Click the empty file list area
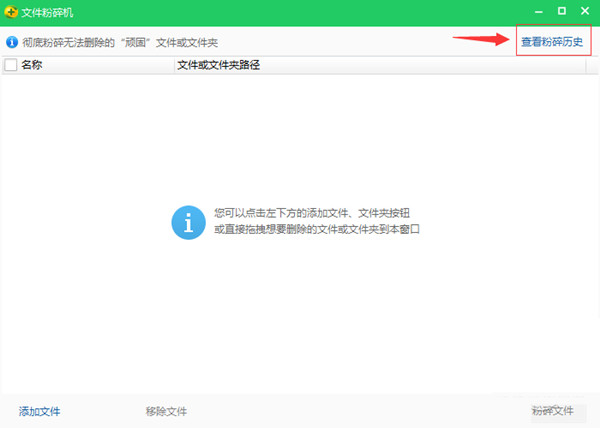This screenshot has width=600, height=428. pos(300,320)
